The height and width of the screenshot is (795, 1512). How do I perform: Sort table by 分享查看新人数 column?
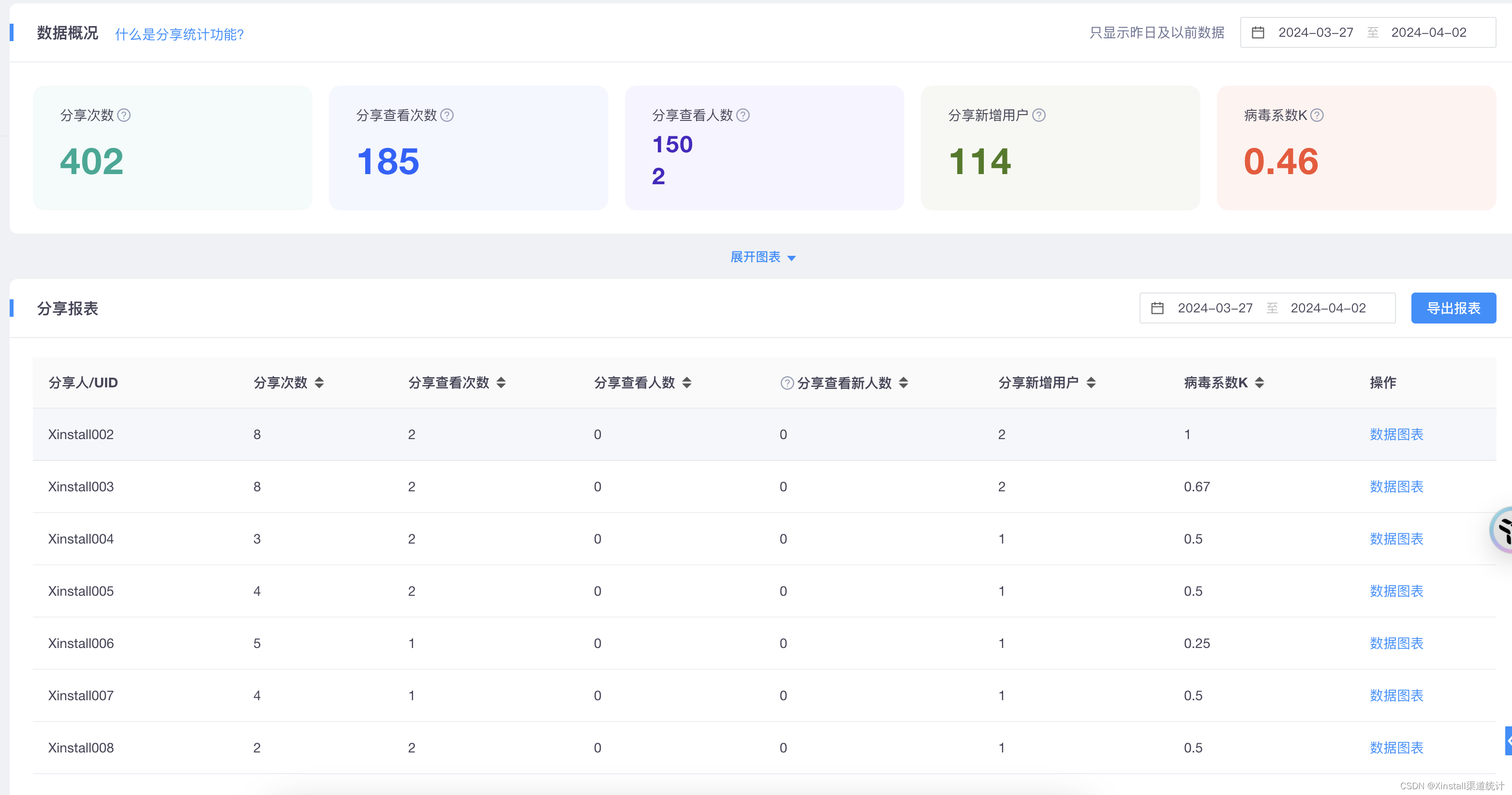coord(904,383)
